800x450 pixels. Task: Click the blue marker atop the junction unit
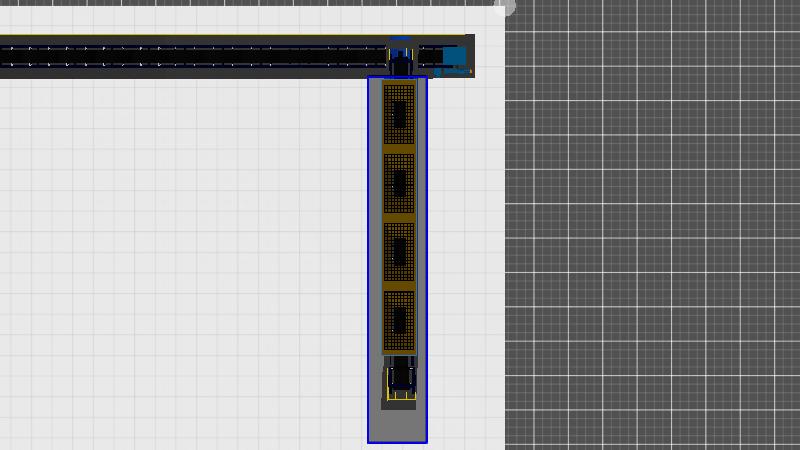click(400, 40)
